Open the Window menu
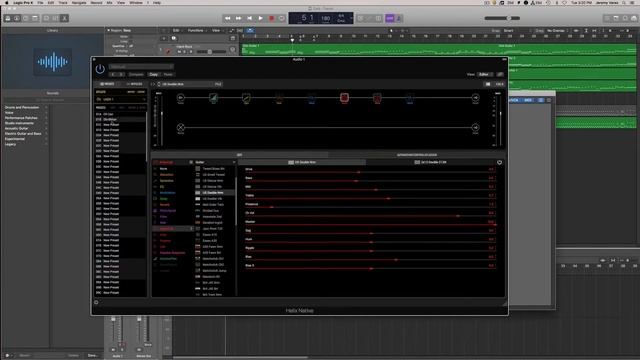 click(136, 2)
